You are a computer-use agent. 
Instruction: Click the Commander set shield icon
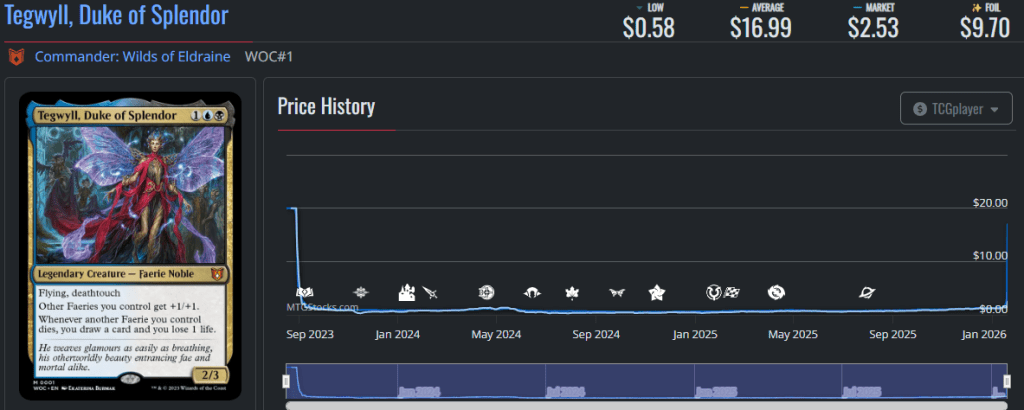click(x=16, y=56)
